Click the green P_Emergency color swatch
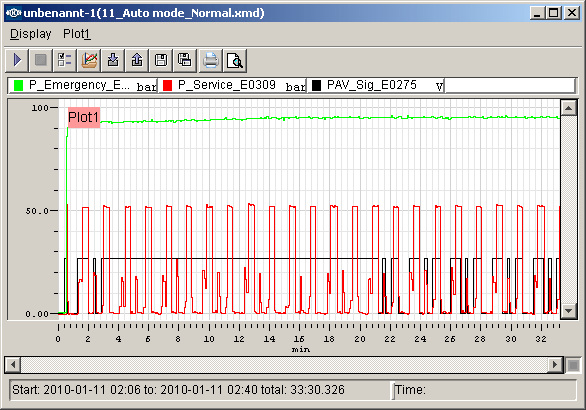Screen dimensions: 586x410 (18, 86)
